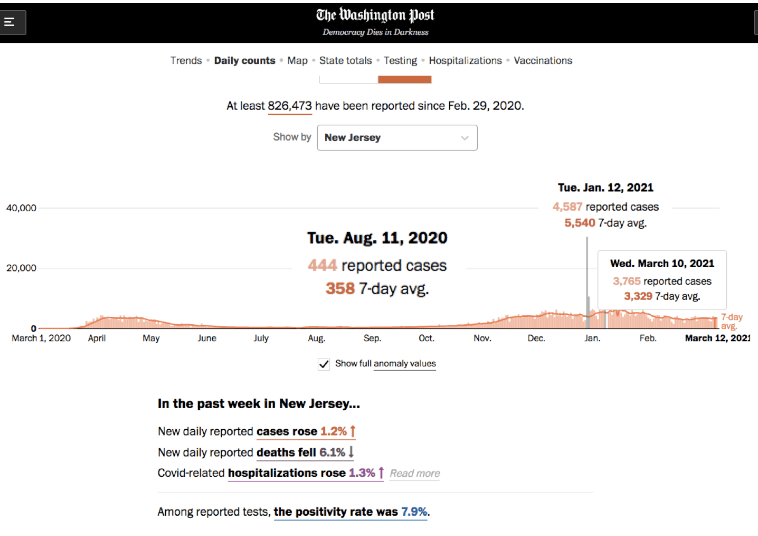Click The Washington Post logo
This screenshot has height=536, width=758.
375,15
